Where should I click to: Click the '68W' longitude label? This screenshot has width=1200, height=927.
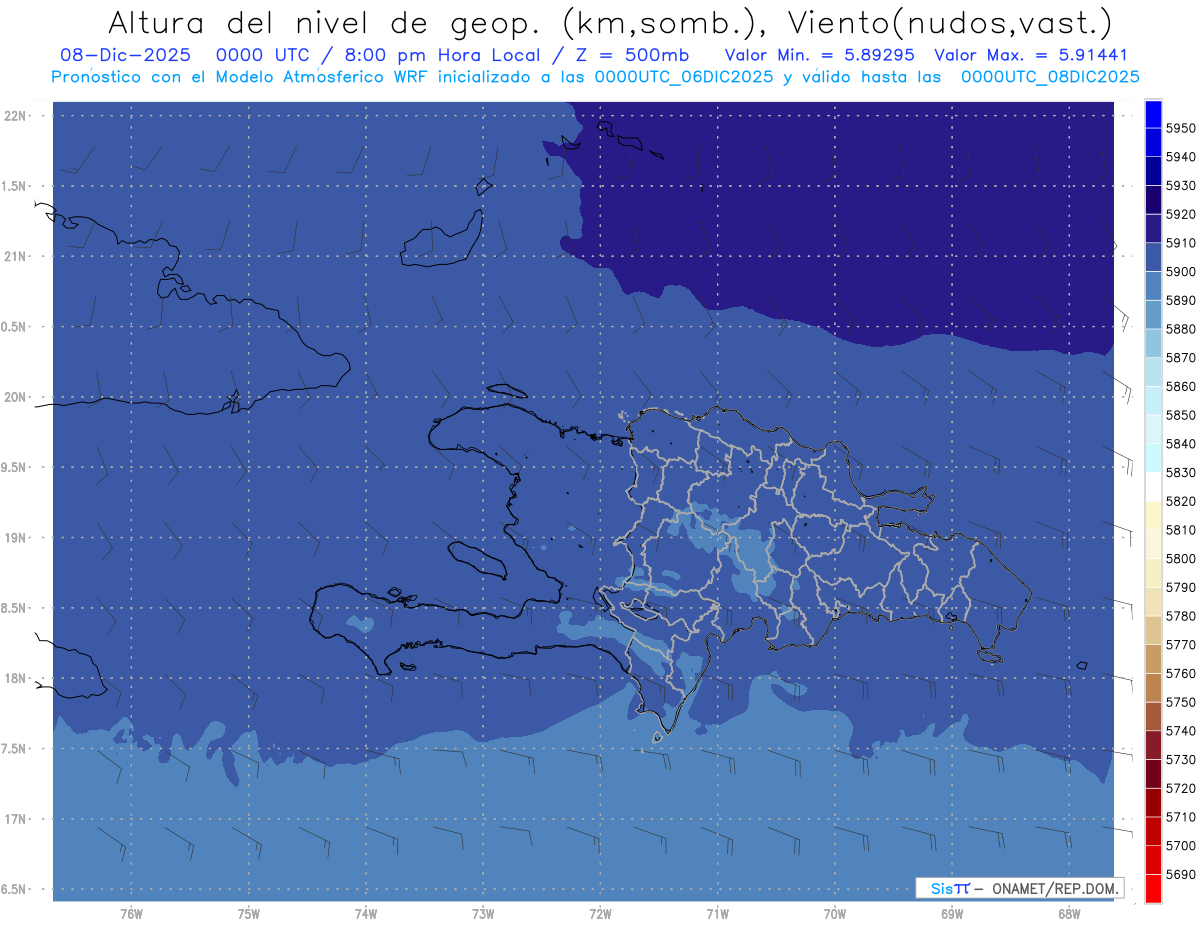pos(1069,914)
